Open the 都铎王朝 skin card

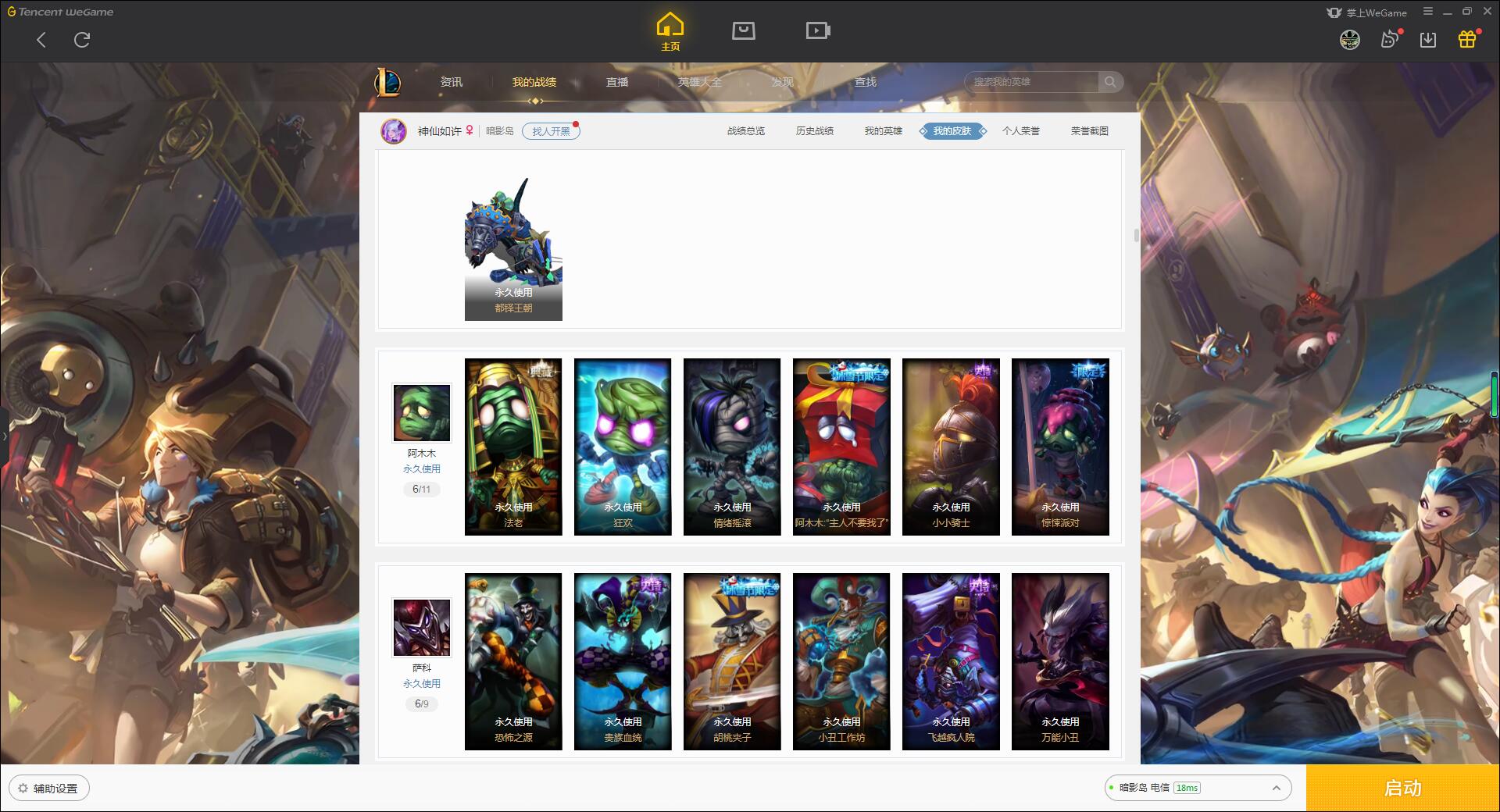point(513,248)
